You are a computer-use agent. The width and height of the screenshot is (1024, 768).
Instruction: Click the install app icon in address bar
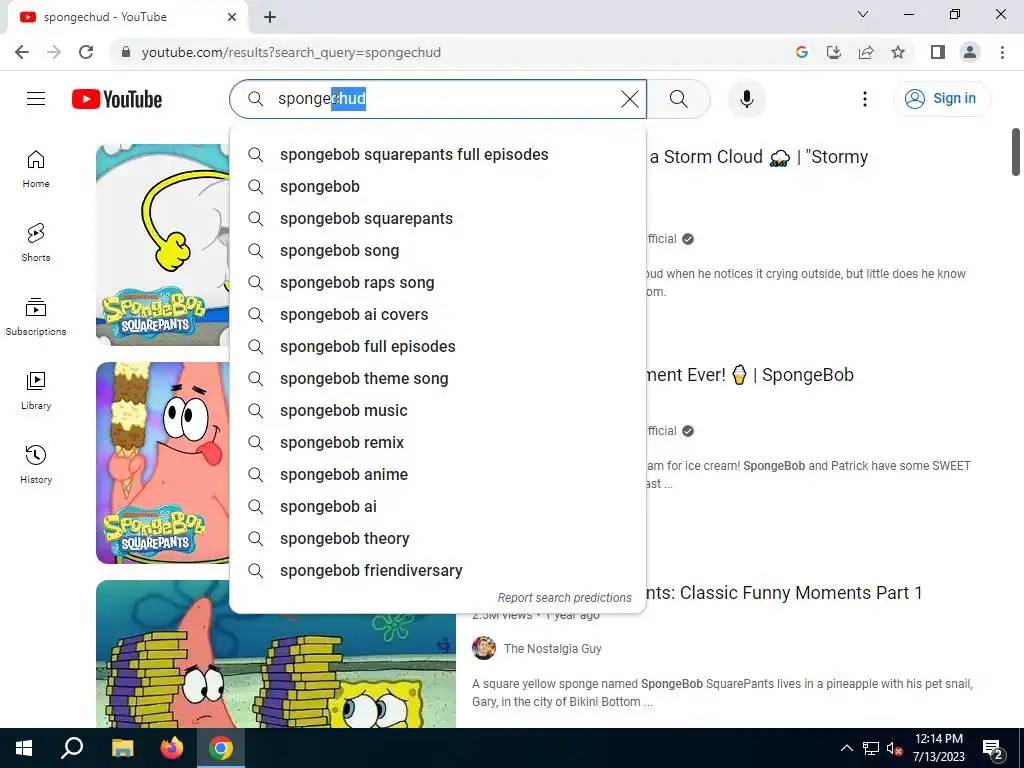click(x=834, y=52)
